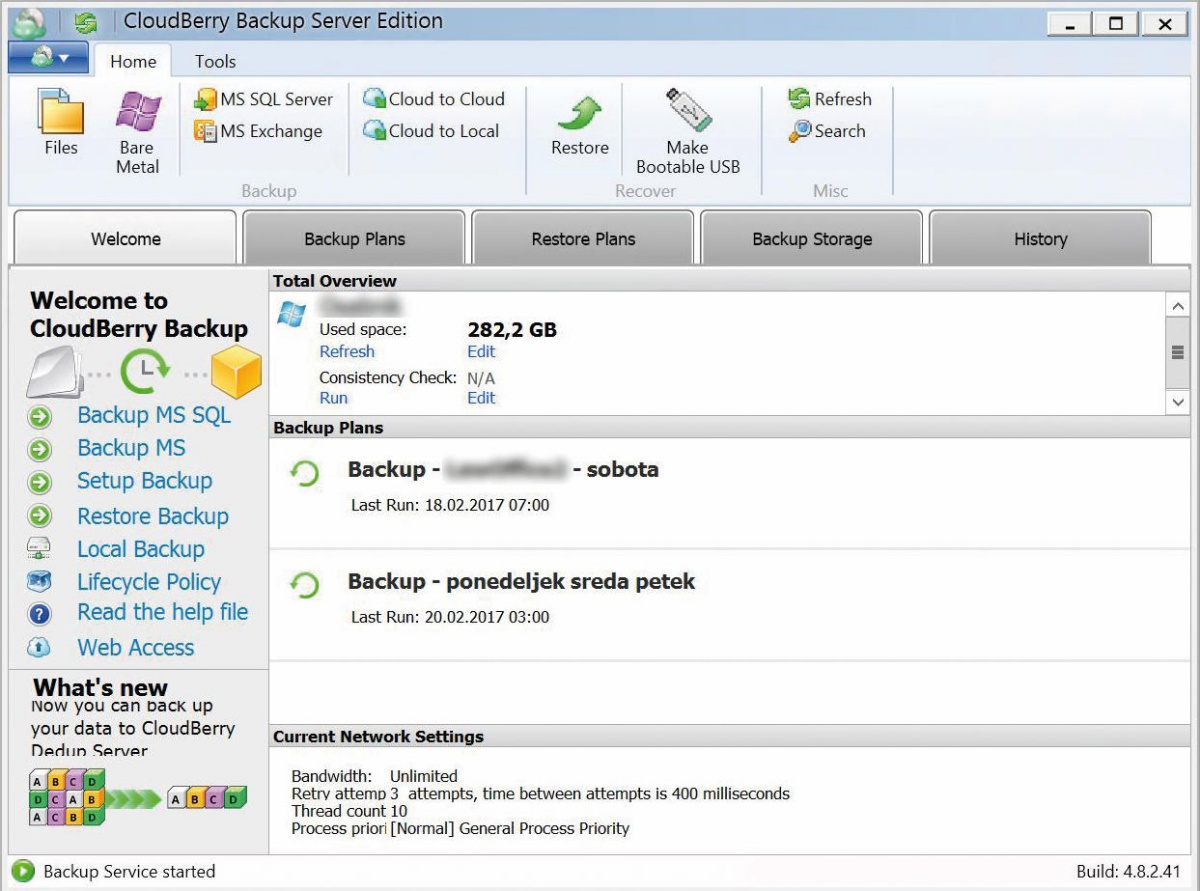
Task: Click the Backup MS link
Action: pyautogui.click(x=131, y=448)
